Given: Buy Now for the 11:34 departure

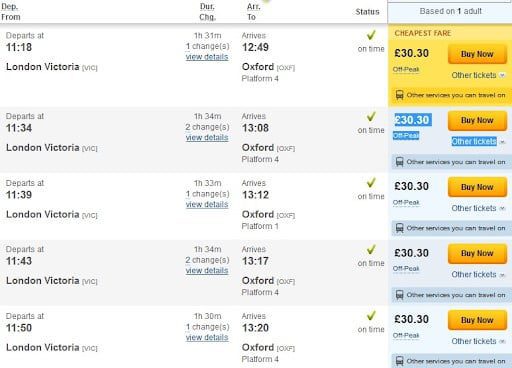Looking at the screenshot, I should click(477, 120).
